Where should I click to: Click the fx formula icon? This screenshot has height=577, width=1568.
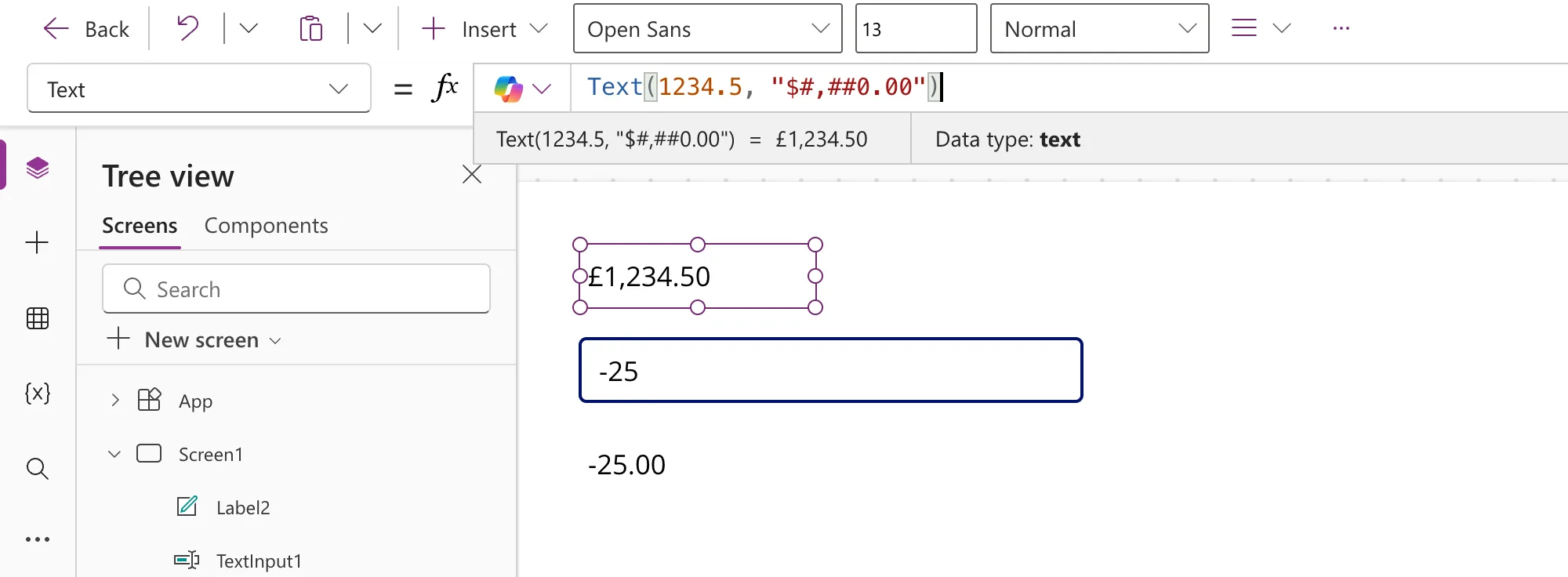pos(445,87)
